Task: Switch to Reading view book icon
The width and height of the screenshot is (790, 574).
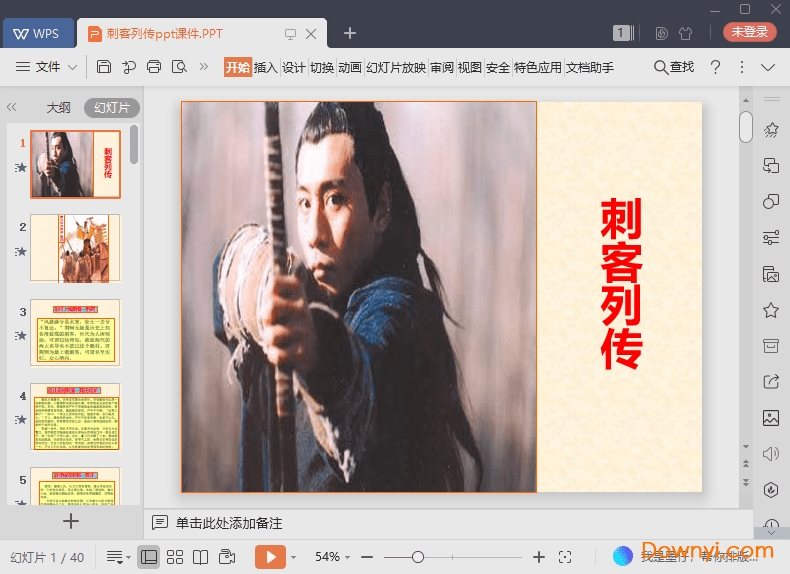Action: [x=201, y=557]
